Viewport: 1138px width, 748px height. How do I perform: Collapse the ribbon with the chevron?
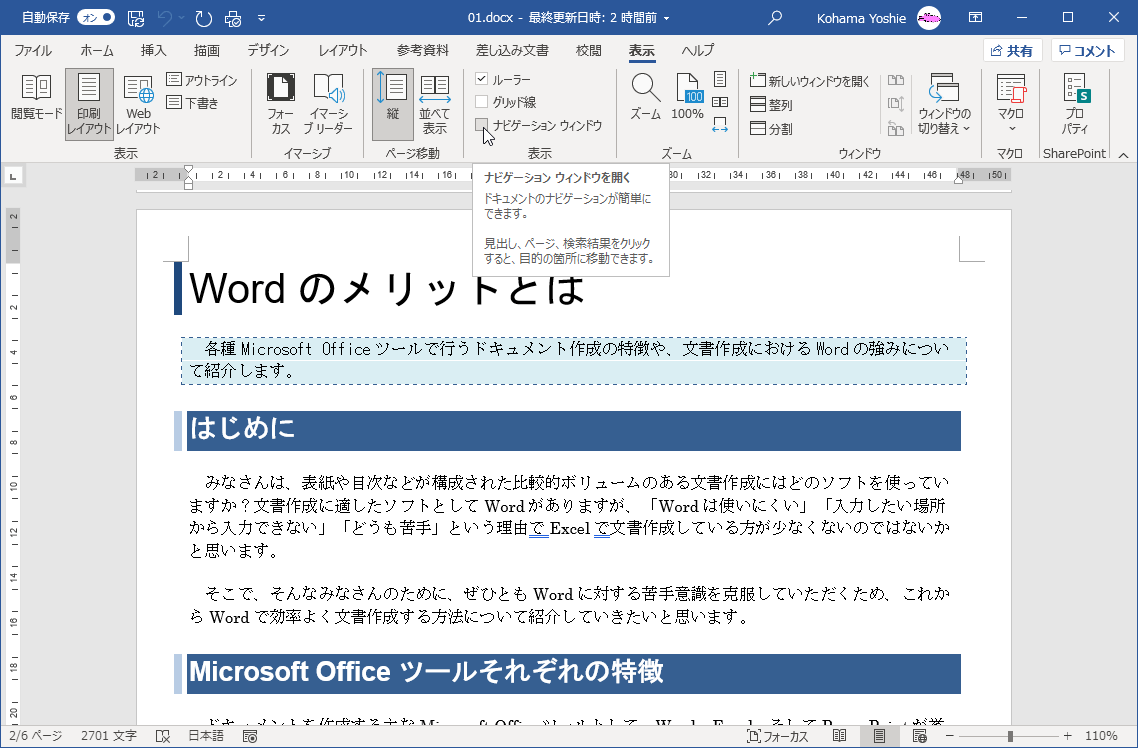point(1123,155)
